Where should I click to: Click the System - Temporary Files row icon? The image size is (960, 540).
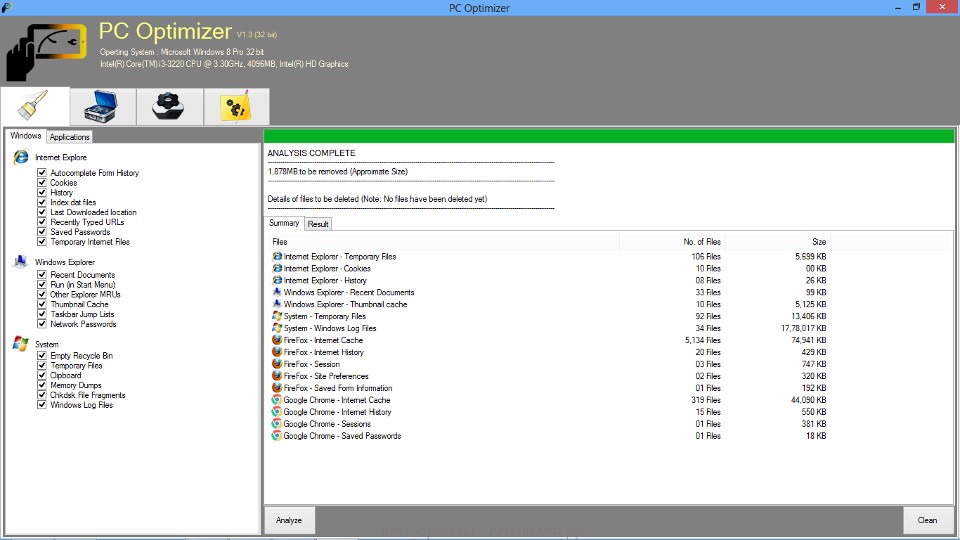click(x=277, y=316)
